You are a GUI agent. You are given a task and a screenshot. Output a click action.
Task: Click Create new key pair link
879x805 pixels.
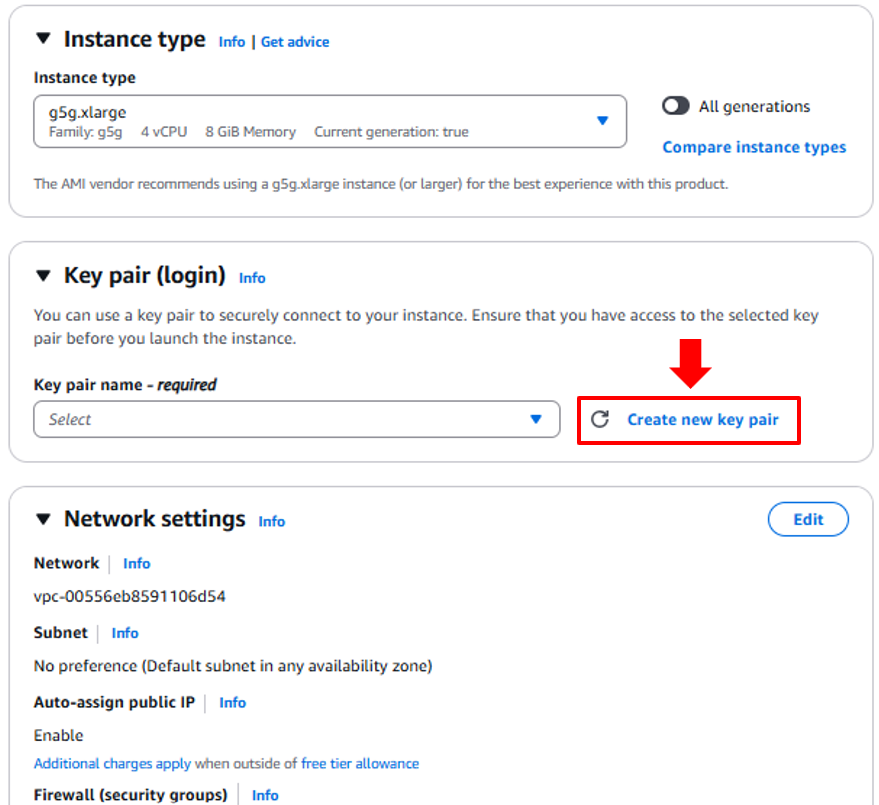[702, 420]
